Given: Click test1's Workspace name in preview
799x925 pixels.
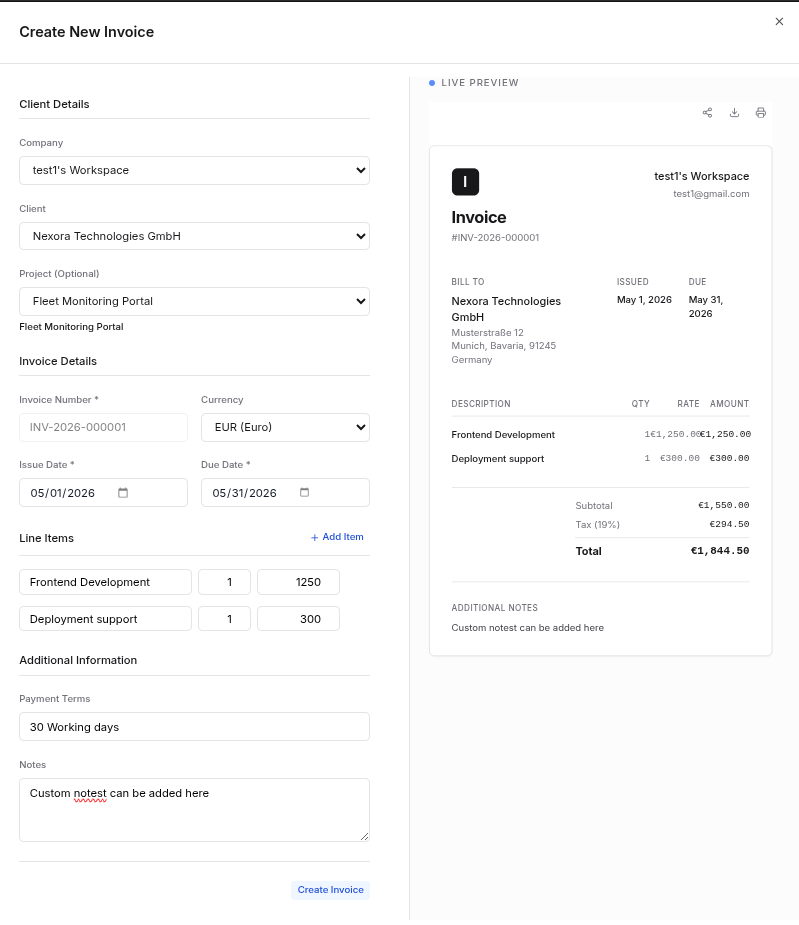Looking at the screenshot, I should pos(702,176).
